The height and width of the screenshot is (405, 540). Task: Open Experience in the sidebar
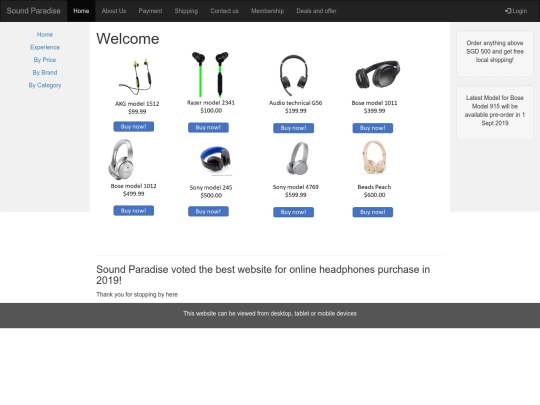45,47
